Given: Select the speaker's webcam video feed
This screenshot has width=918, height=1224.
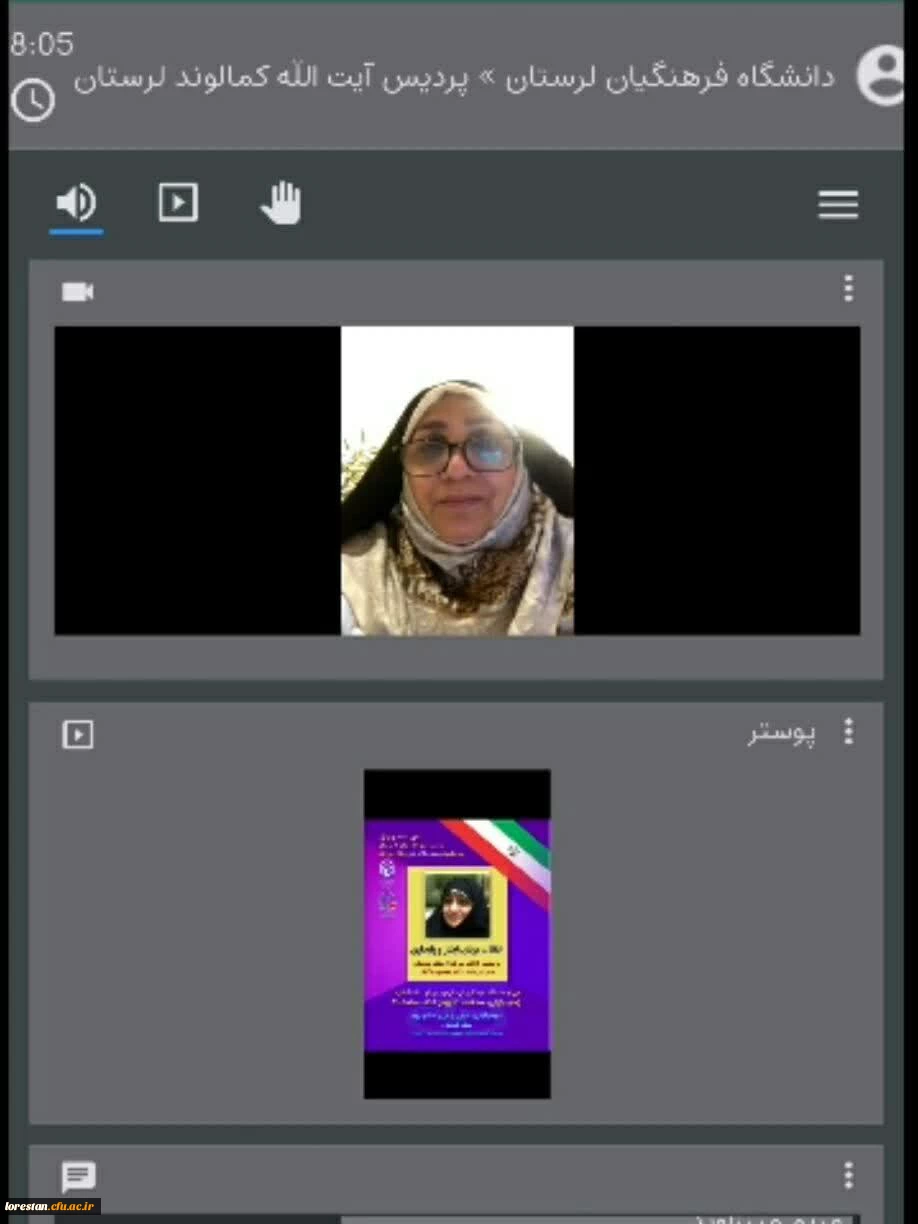Looking at the screenshot, I should pyautogui.click(x=457, y=480).
